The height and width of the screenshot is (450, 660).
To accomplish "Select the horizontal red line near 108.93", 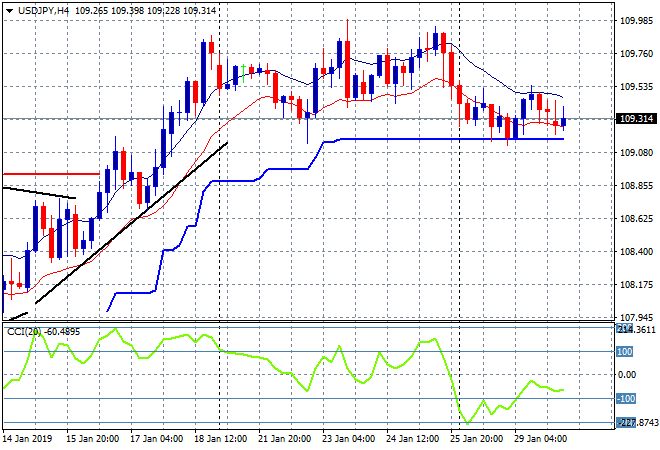I will coord(51,173).
